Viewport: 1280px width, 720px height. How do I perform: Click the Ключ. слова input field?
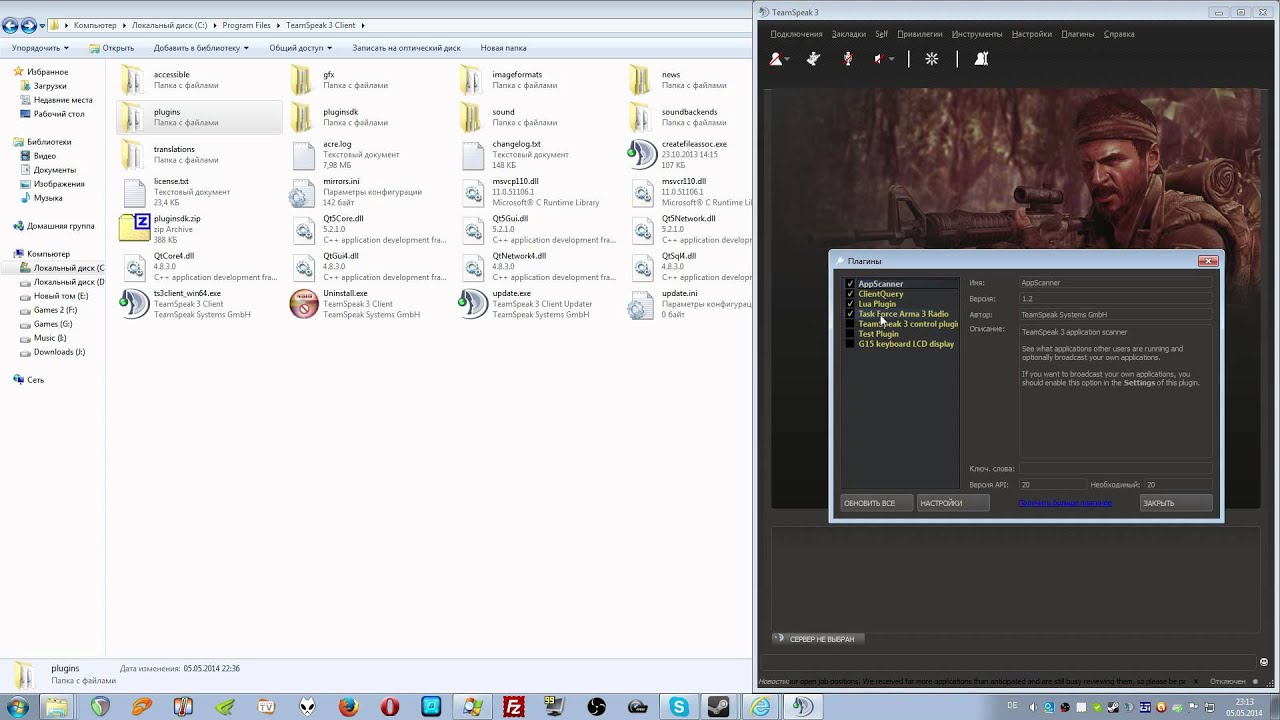coord(1115,468)
